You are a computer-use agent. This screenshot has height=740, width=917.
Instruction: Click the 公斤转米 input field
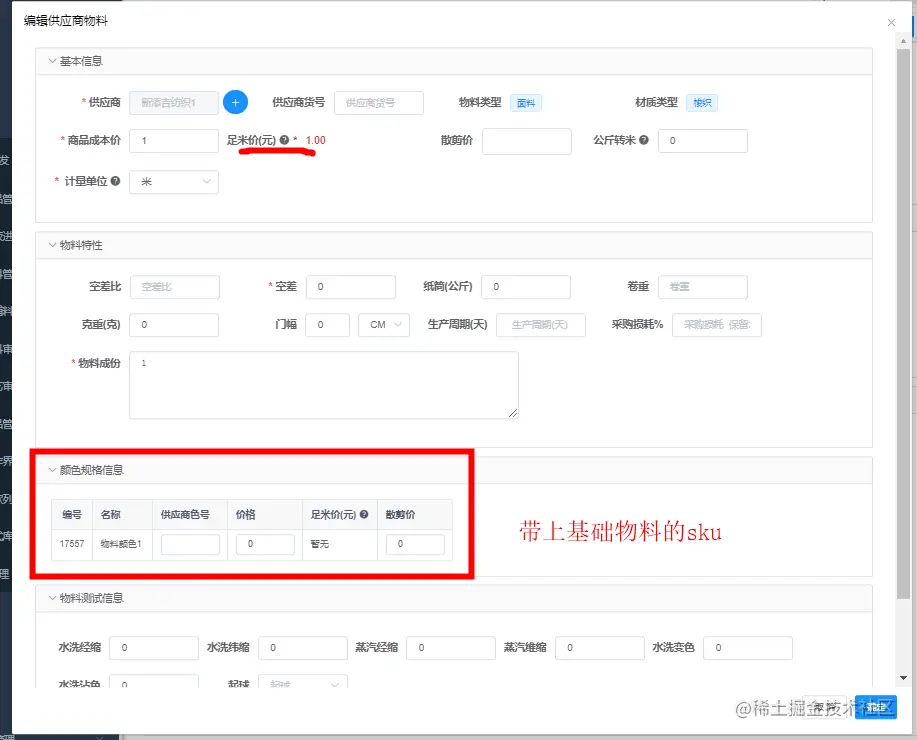pyautogui.click(x=703, y=140)
